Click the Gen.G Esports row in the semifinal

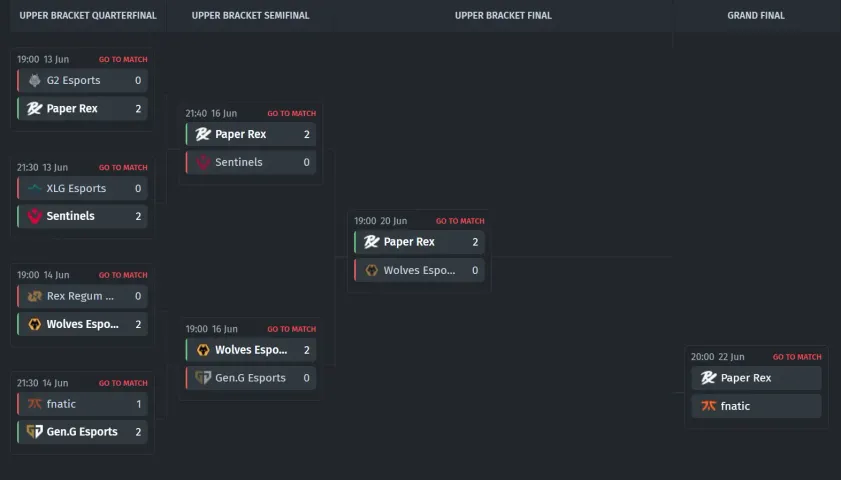tap(251, 378)
